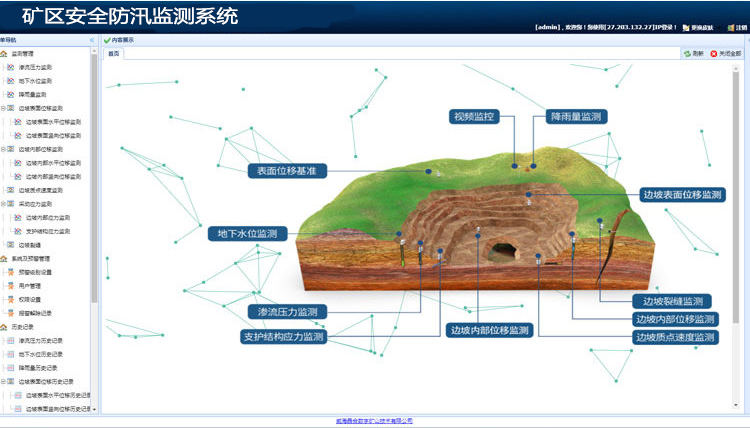750x428 pixels.
Task: Click the 监测管理 home icon in sidebar
Action: click(4, 53)
